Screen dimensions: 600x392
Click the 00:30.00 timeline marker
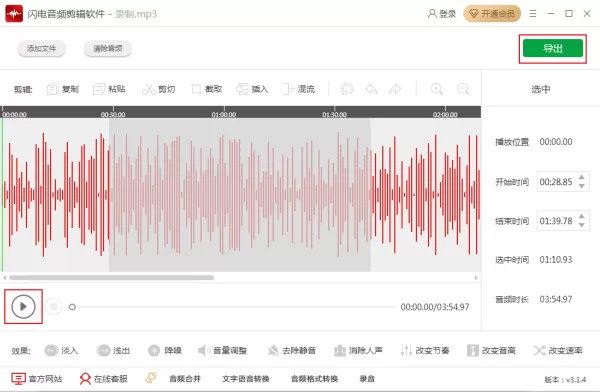coord(113,114)
